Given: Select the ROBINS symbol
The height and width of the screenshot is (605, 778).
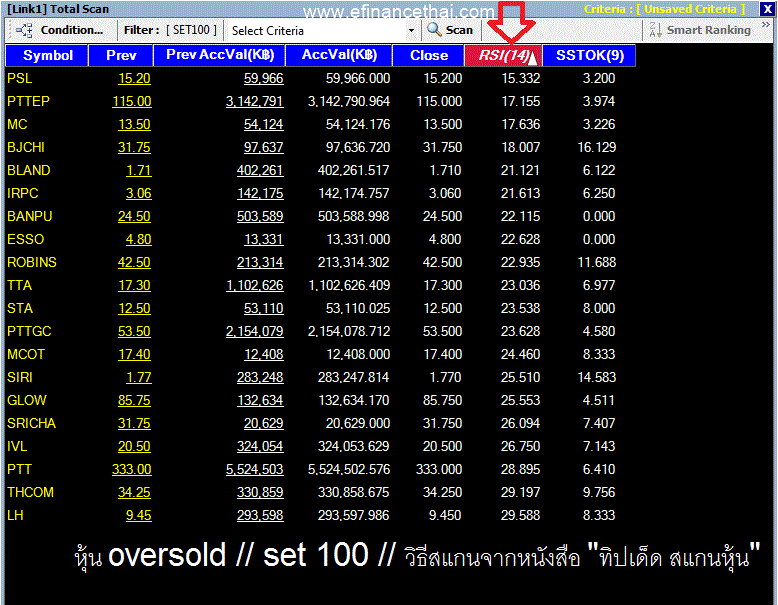Looking at the screenshot, I should coord(32,262).
